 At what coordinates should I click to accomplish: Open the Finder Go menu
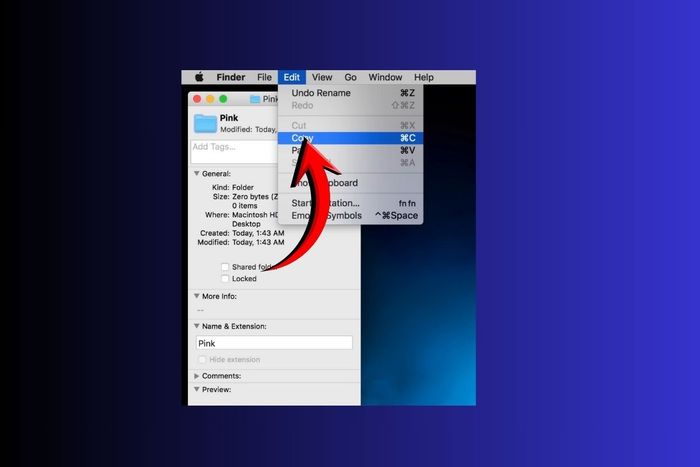[350, 77]
